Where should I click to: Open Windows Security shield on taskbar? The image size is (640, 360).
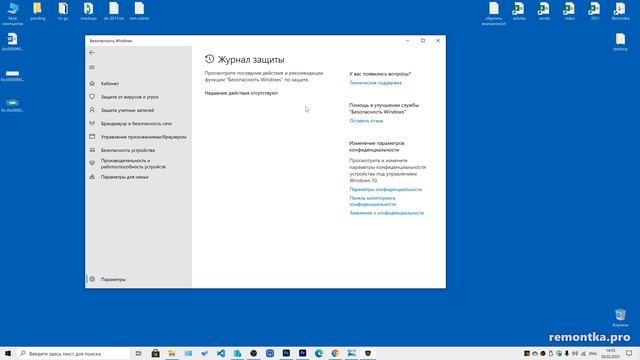368,353
